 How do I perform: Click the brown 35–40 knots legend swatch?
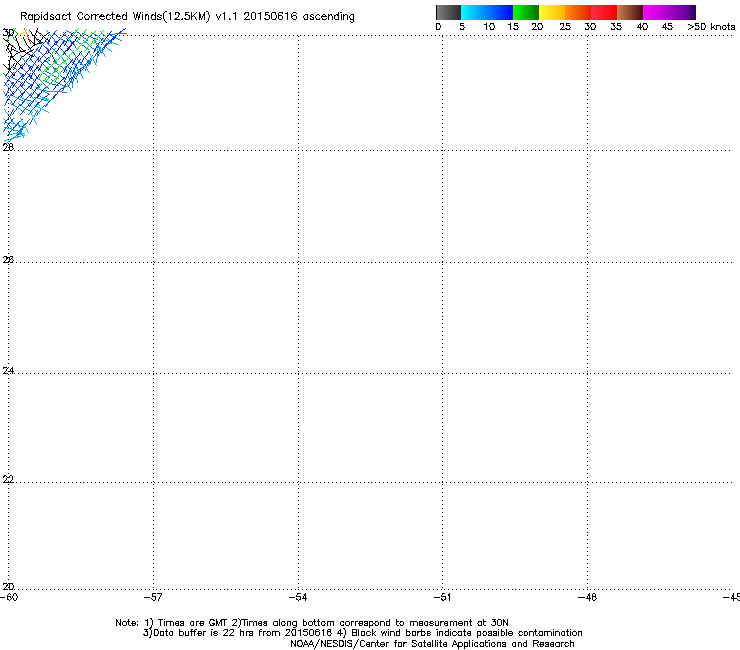(x=630, y=12)
